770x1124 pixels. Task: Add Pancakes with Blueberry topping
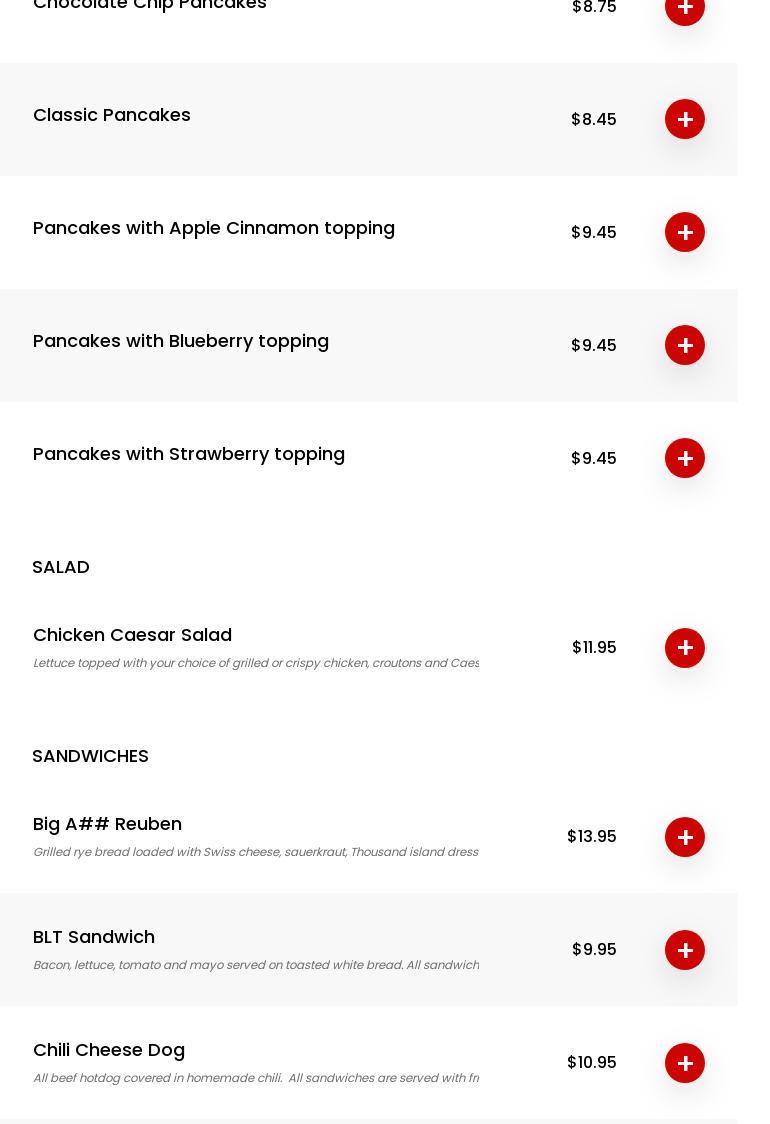[x=685, y=345]
